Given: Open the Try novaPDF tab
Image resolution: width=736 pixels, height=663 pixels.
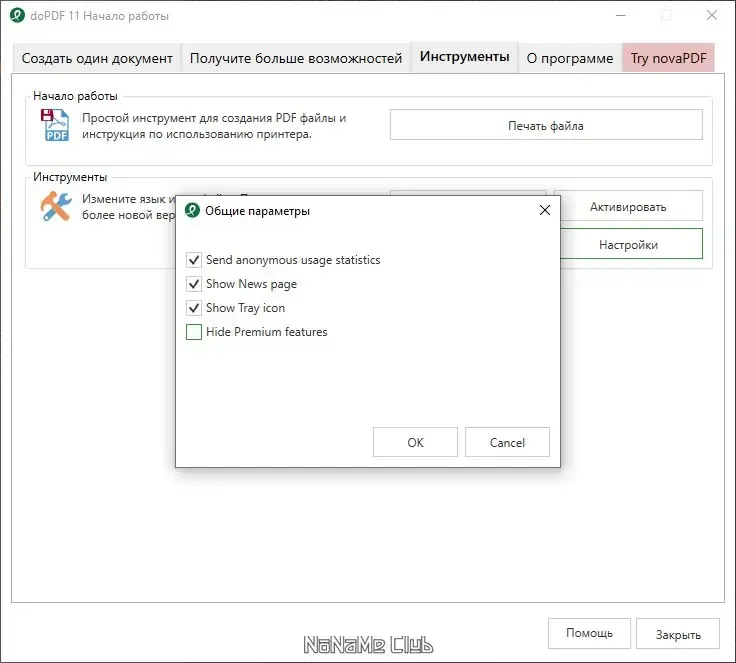Looking at the screenshot, I should (668, 58).
